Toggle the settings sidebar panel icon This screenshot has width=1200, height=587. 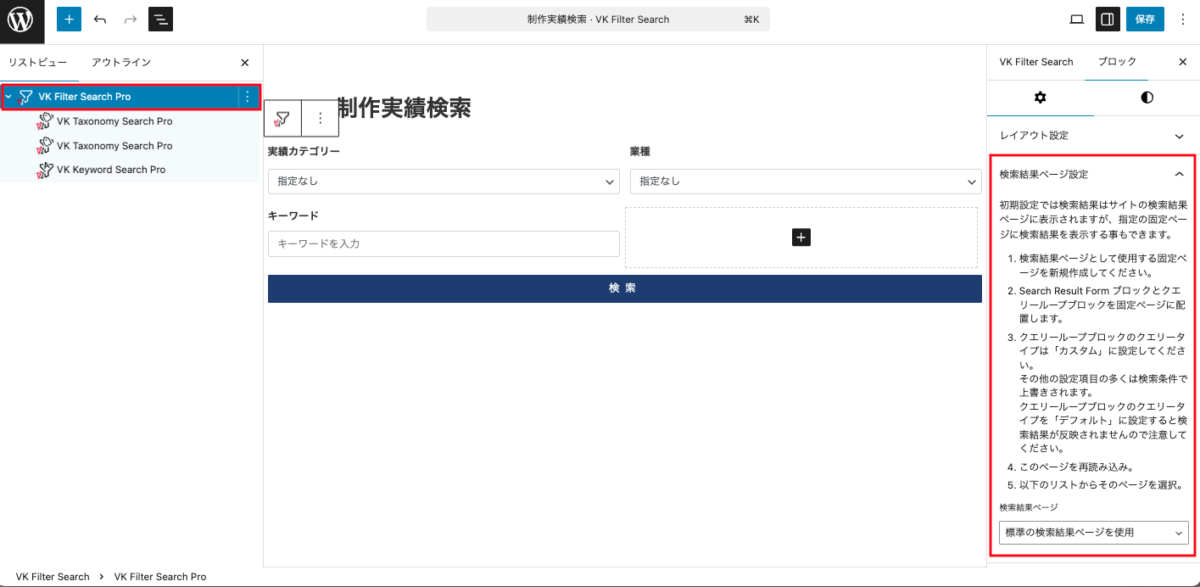[1107, 19]
